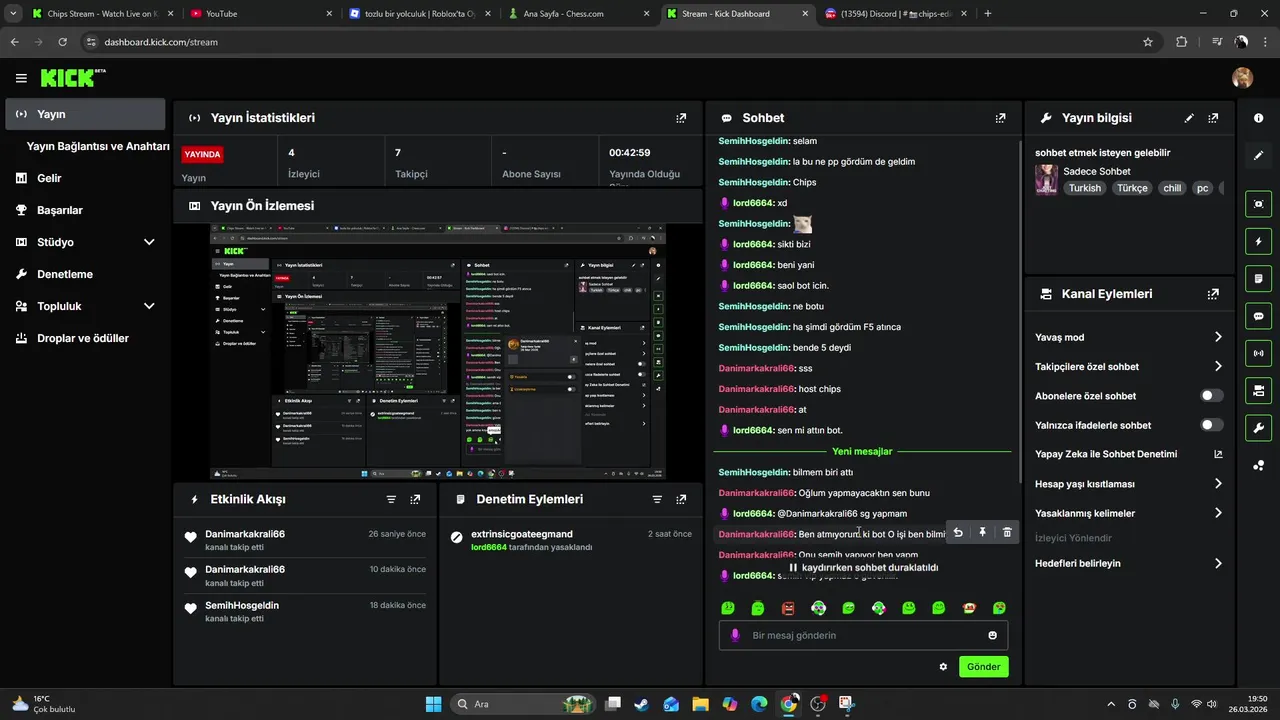The image size is (1280, 720).
Task: Pop out the Yayın İstatistikleri panel
Action: click(681, 118)
